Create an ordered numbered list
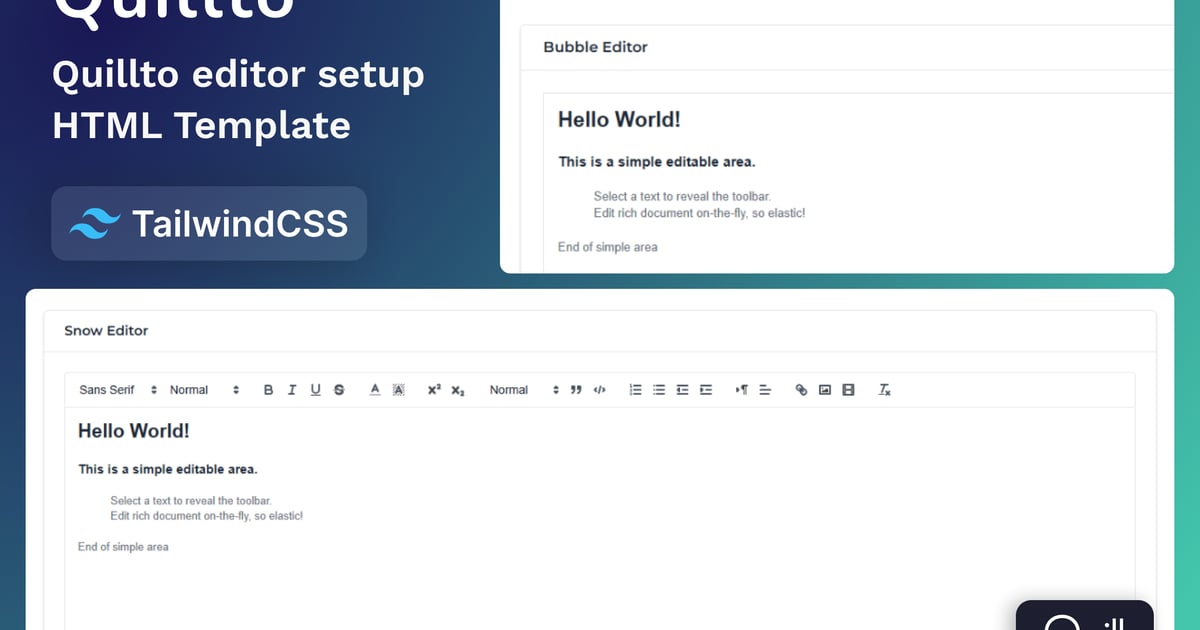1200x630 pixels. click(635, 390)
